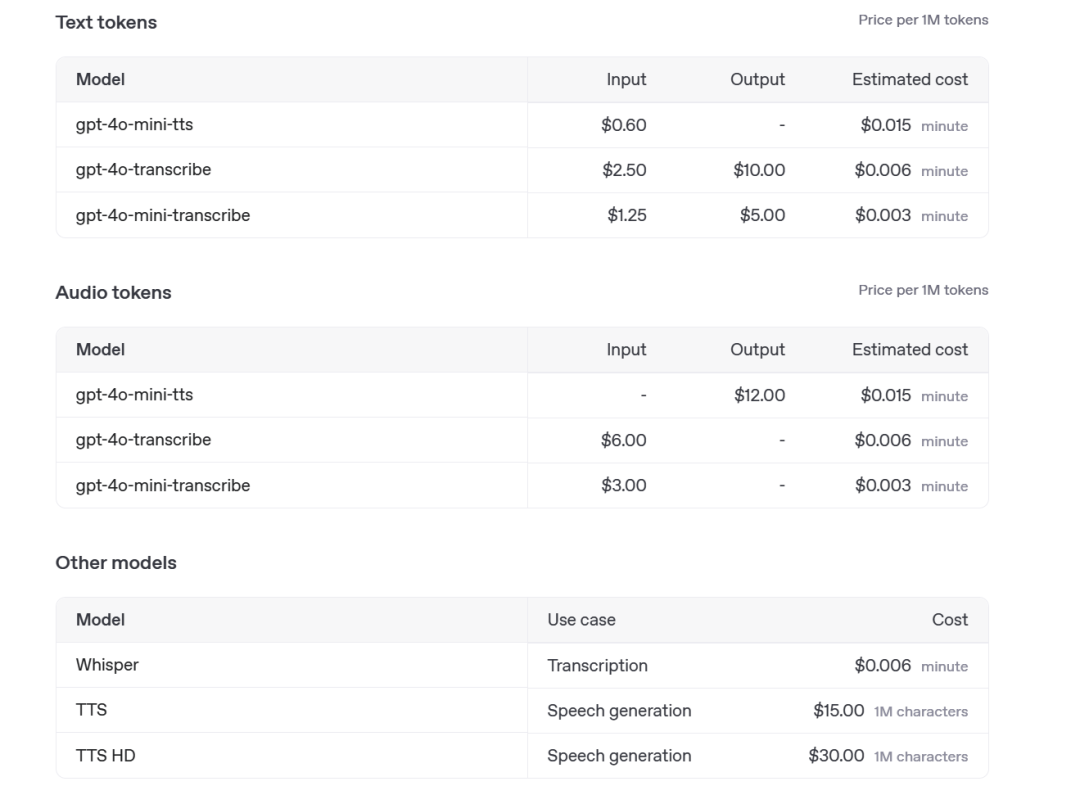The width and height of the screenshot is (1080, 804).
Task: Click the $3.00 audio input price
Action: pos(623,485)
